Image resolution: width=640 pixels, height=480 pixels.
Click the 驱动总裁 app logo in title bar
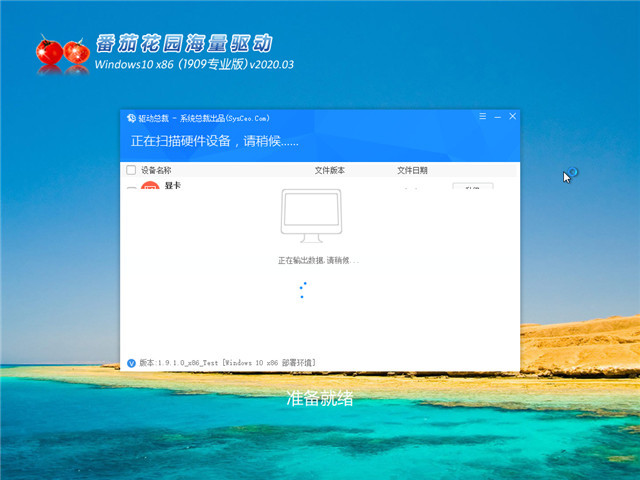click(x=132, y=117)
